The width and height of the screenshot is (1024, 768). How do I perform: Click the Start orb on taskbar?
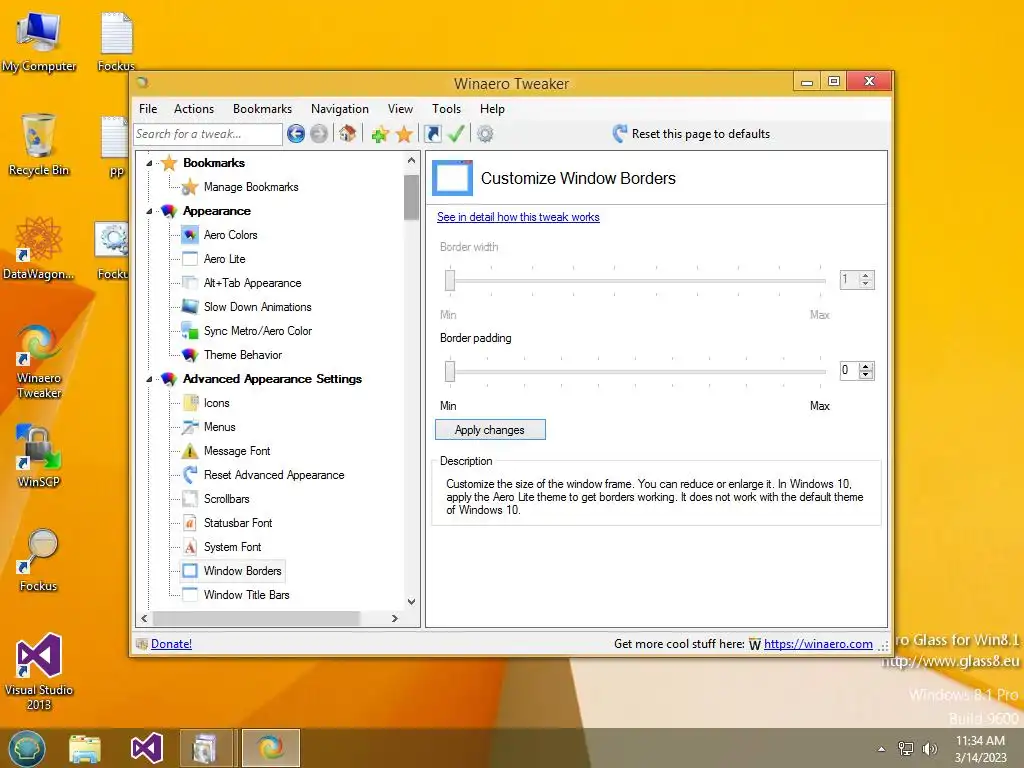27,748
